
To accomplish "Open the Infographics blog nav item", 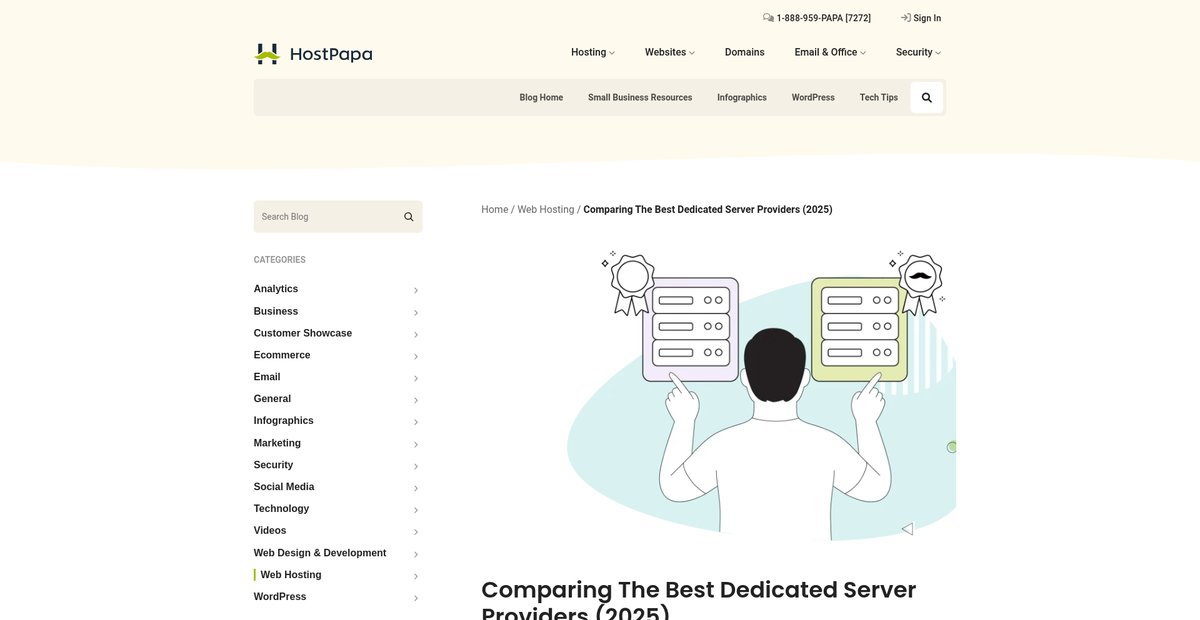I will point(742,98).
